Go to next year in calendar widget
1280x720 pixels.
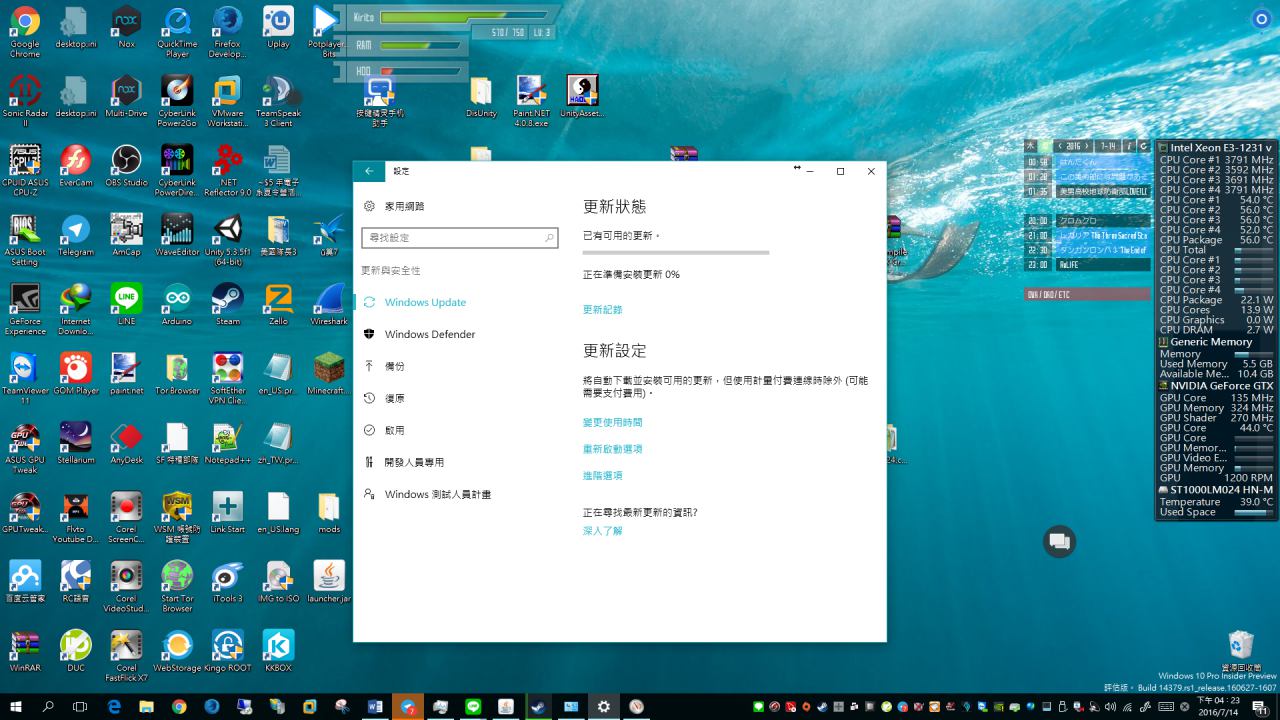click(x=1088, y=146)
